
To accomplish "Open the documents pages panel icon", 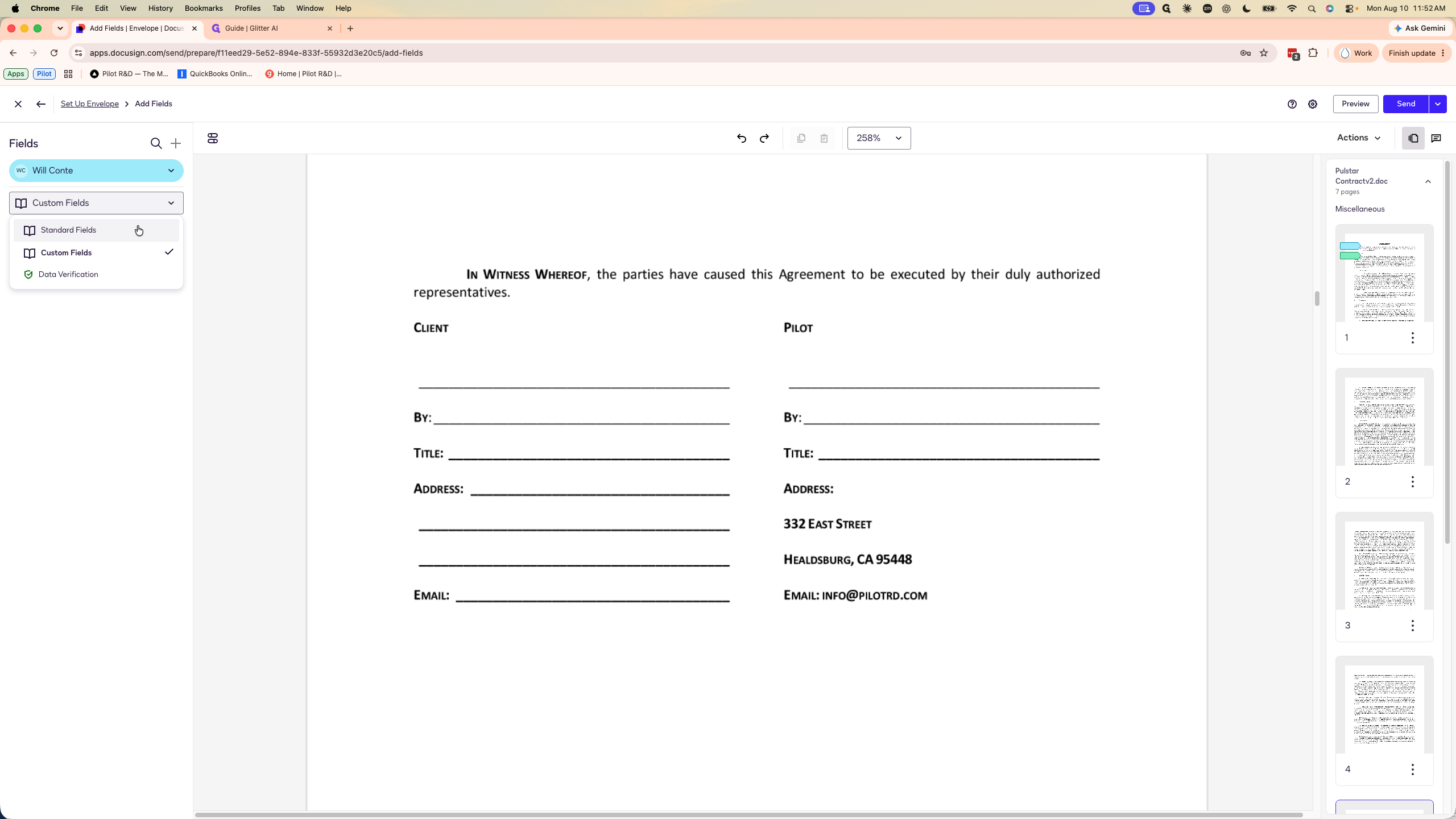I will click(1413, 138).
